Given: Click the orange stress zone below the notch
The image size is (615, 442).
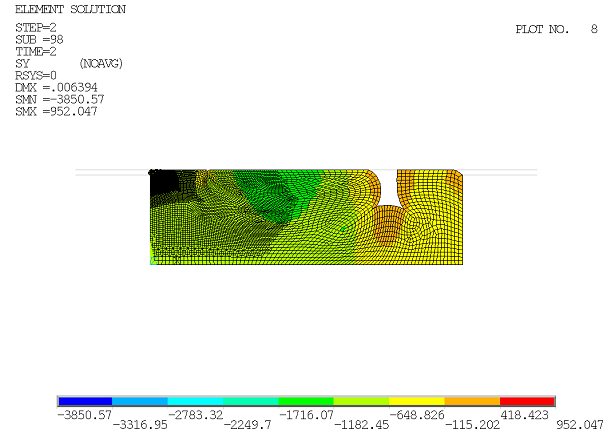Looking at the screenshot, I should [x=388, y=226].
